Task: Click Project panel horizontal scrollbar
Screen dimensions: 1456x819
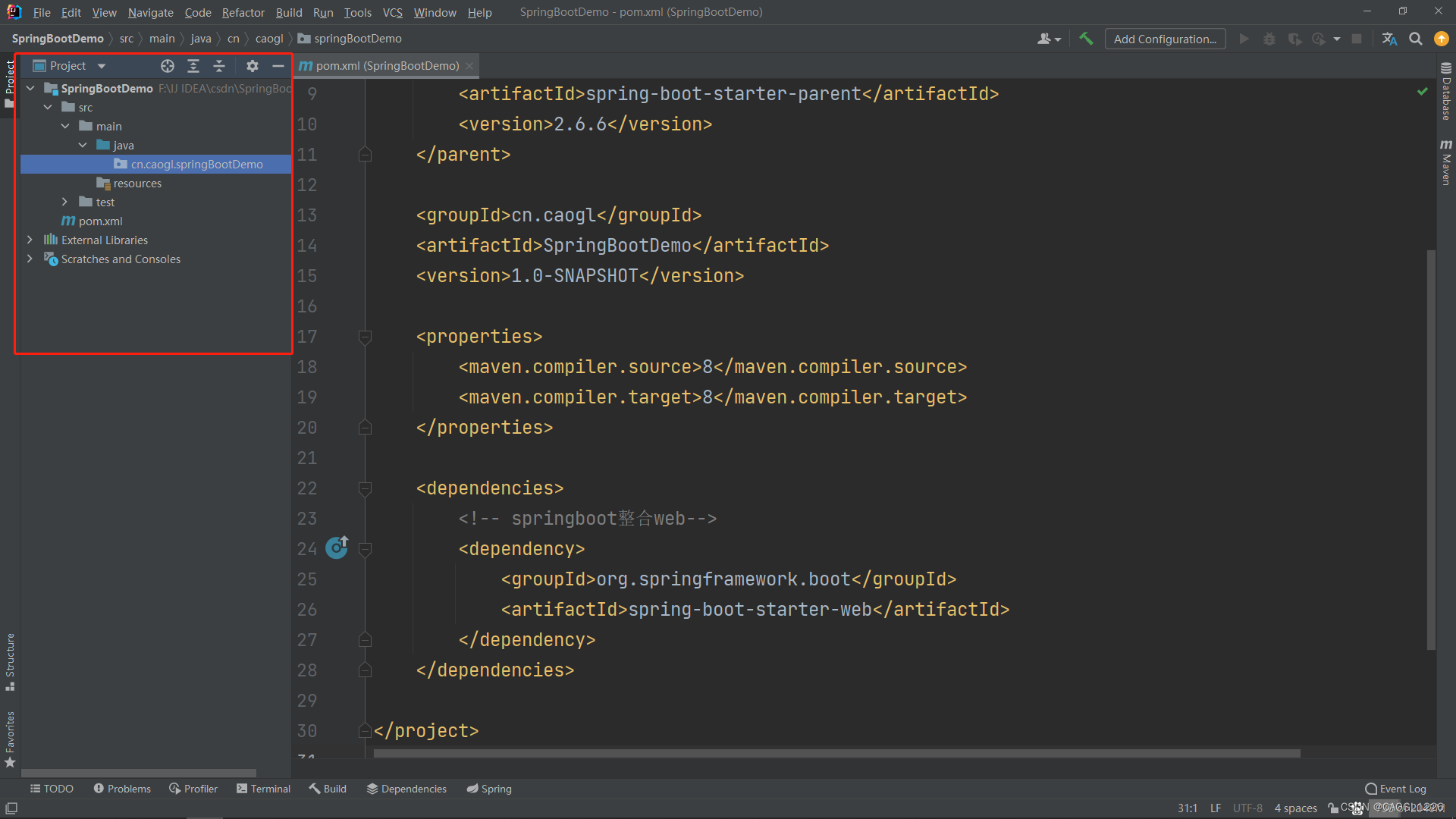Action: pos(139,773)
